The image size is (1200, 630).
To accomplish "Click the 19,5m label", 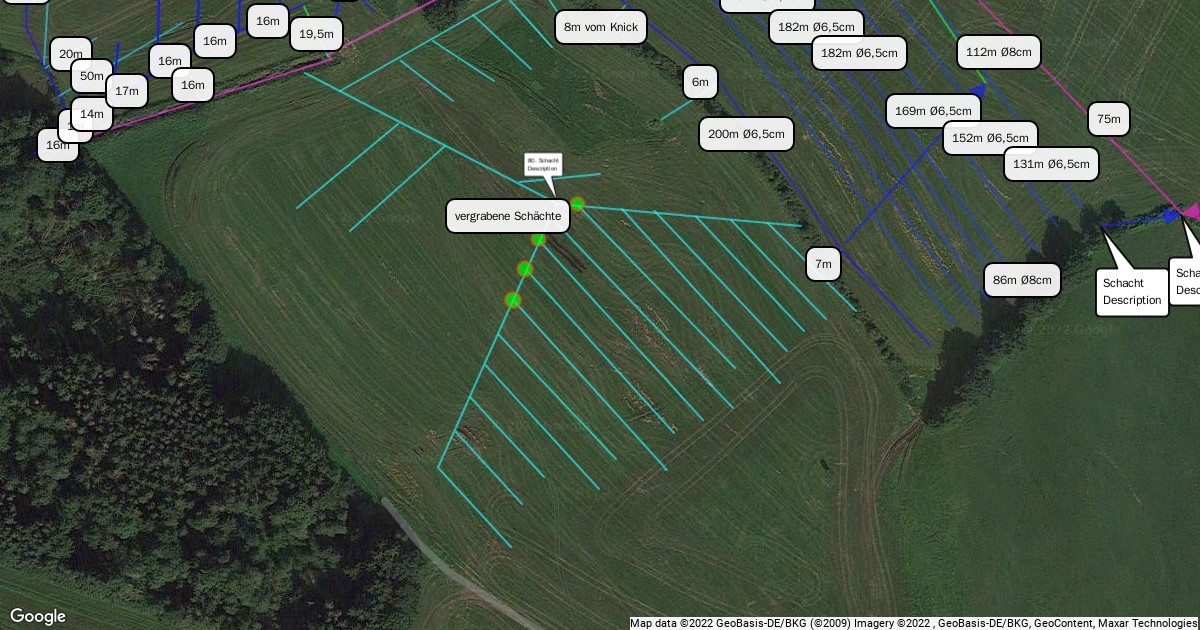I will (317, 35).
